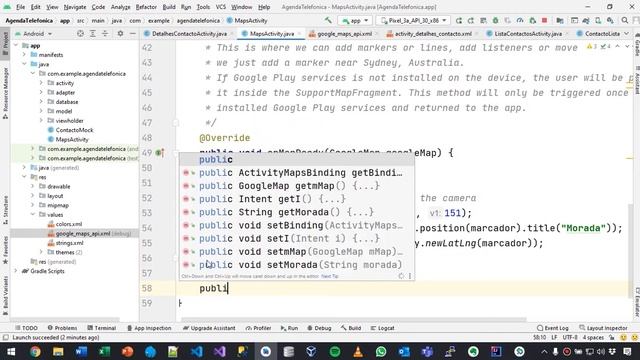Open the Problems tool window
The image size is (640, 360).
[x=62, y=328]
